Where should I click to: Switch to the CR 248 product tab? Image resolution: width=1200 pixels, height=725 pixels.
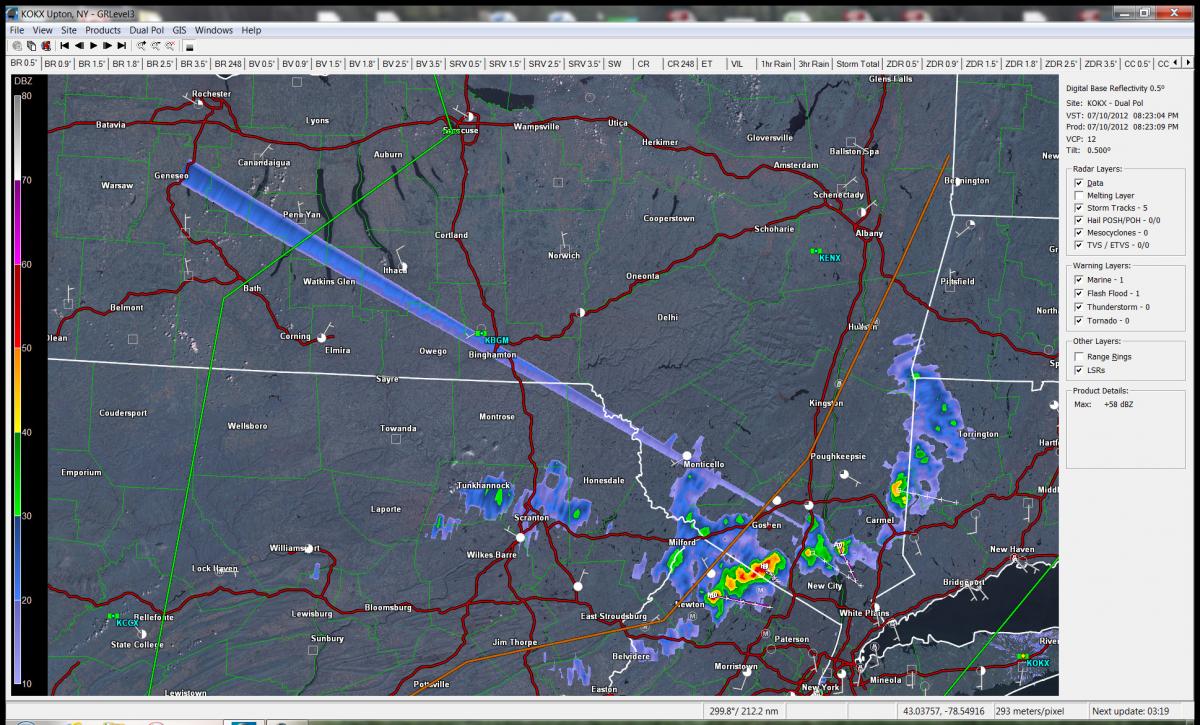coord(680,63)
